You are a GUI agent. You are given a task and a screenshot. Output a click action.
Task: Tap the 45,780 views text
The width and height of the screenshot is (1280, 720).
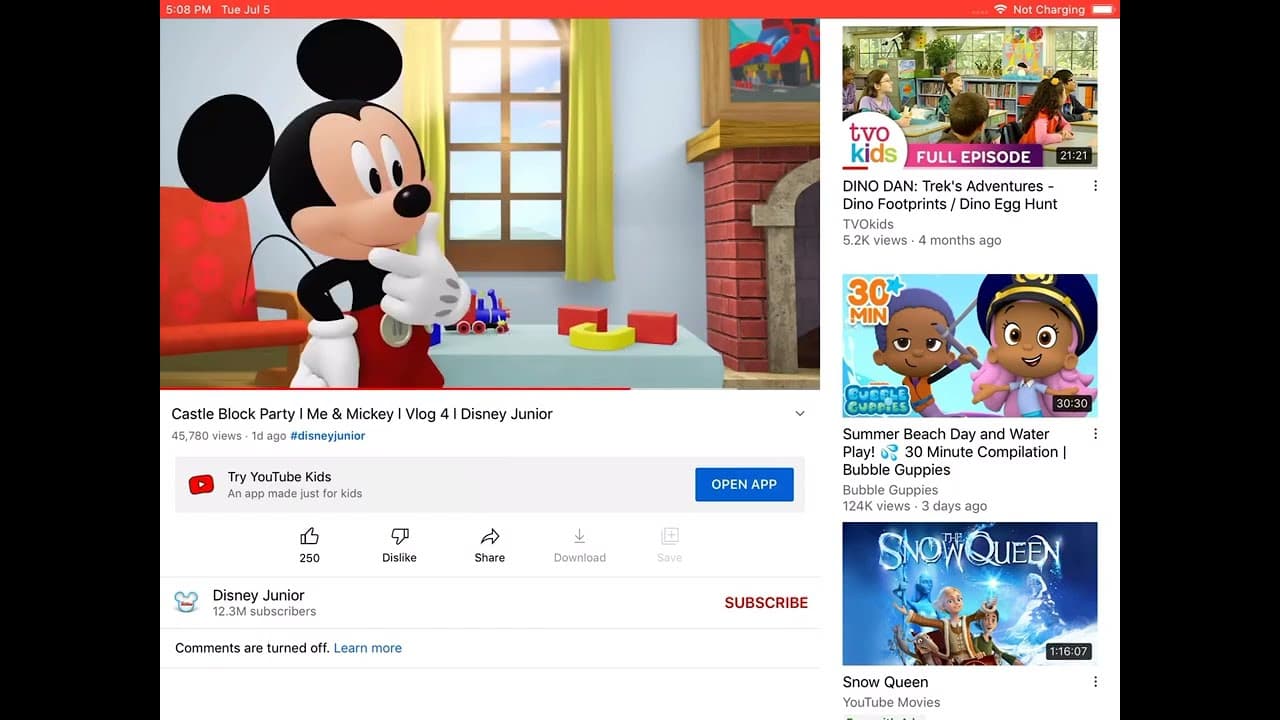pos(207,436)
